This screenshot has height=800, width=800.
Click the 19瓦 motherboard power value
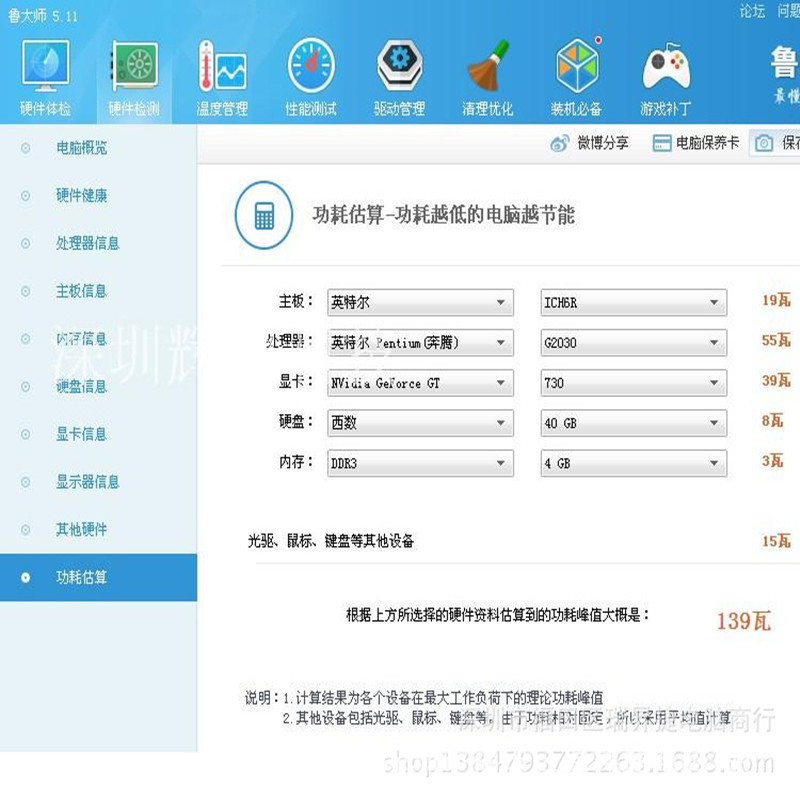click(776, 300)
